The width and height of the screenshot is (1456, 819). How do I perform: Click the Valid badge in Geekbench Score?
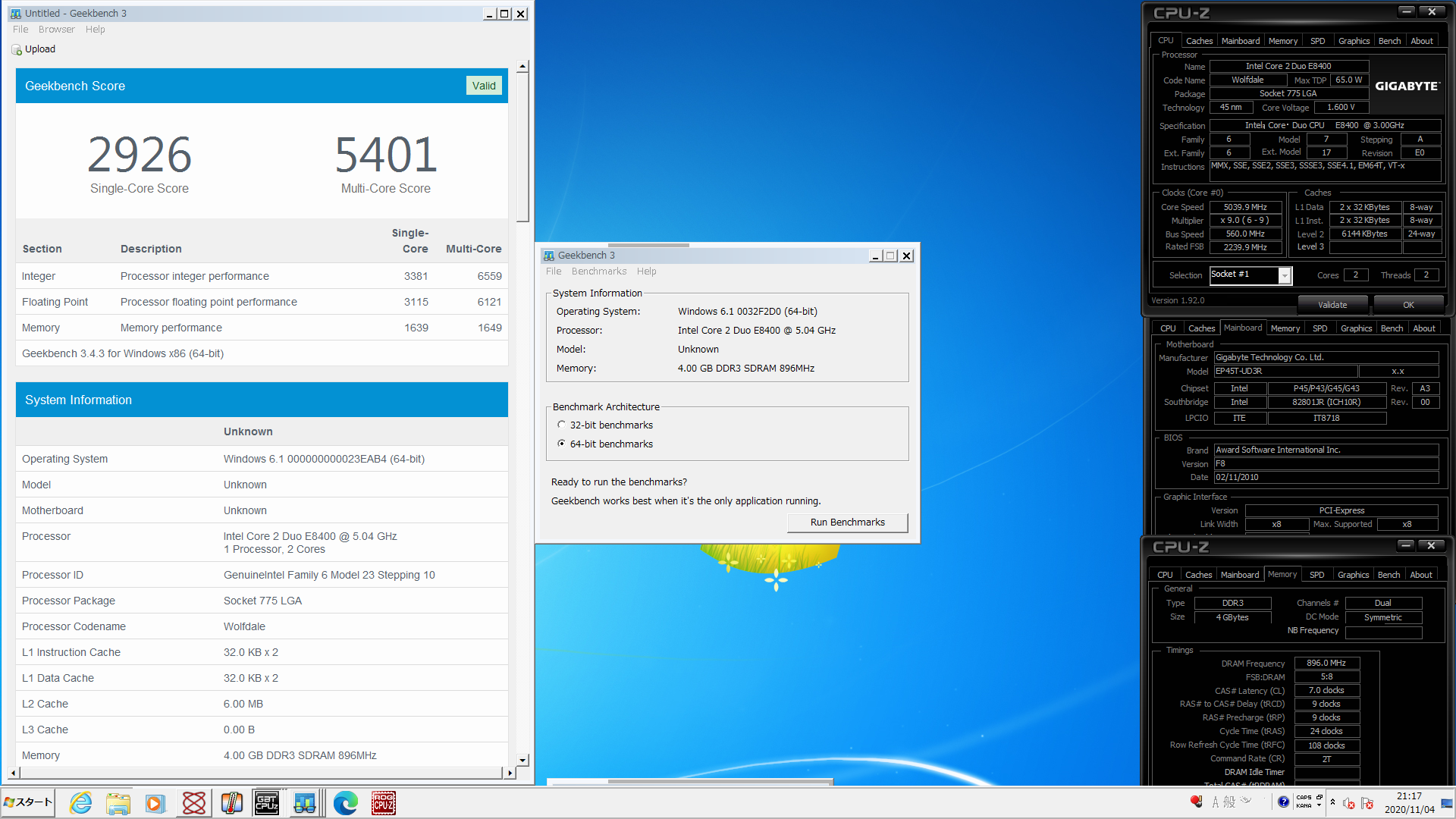[x=484, y=86]
